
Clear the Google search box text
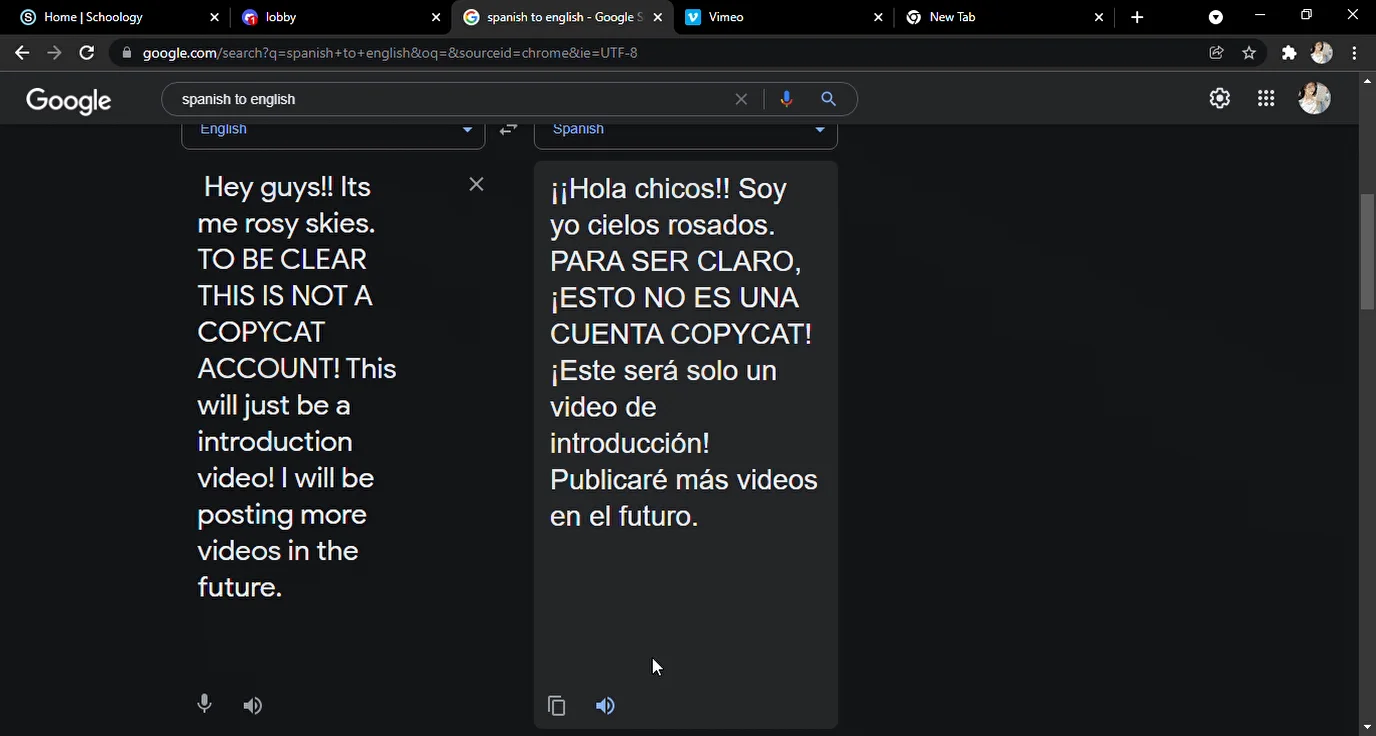[x=741, y=99]
